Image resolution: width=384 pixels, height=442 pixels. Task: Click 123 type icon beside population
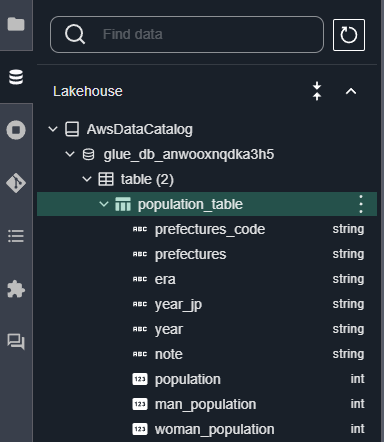140,379
